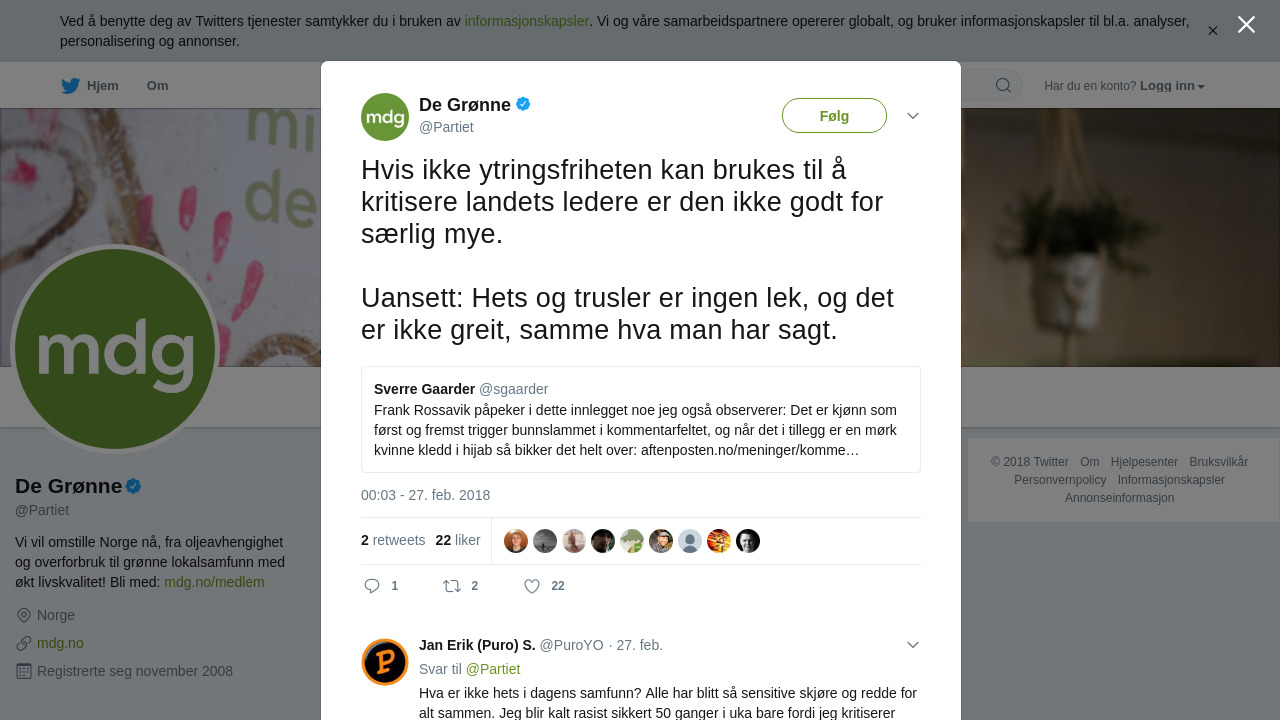The image size is (1280, 720).
Task: Open De Grønne mdg avatar in tweet
Action: pos(385,117)
